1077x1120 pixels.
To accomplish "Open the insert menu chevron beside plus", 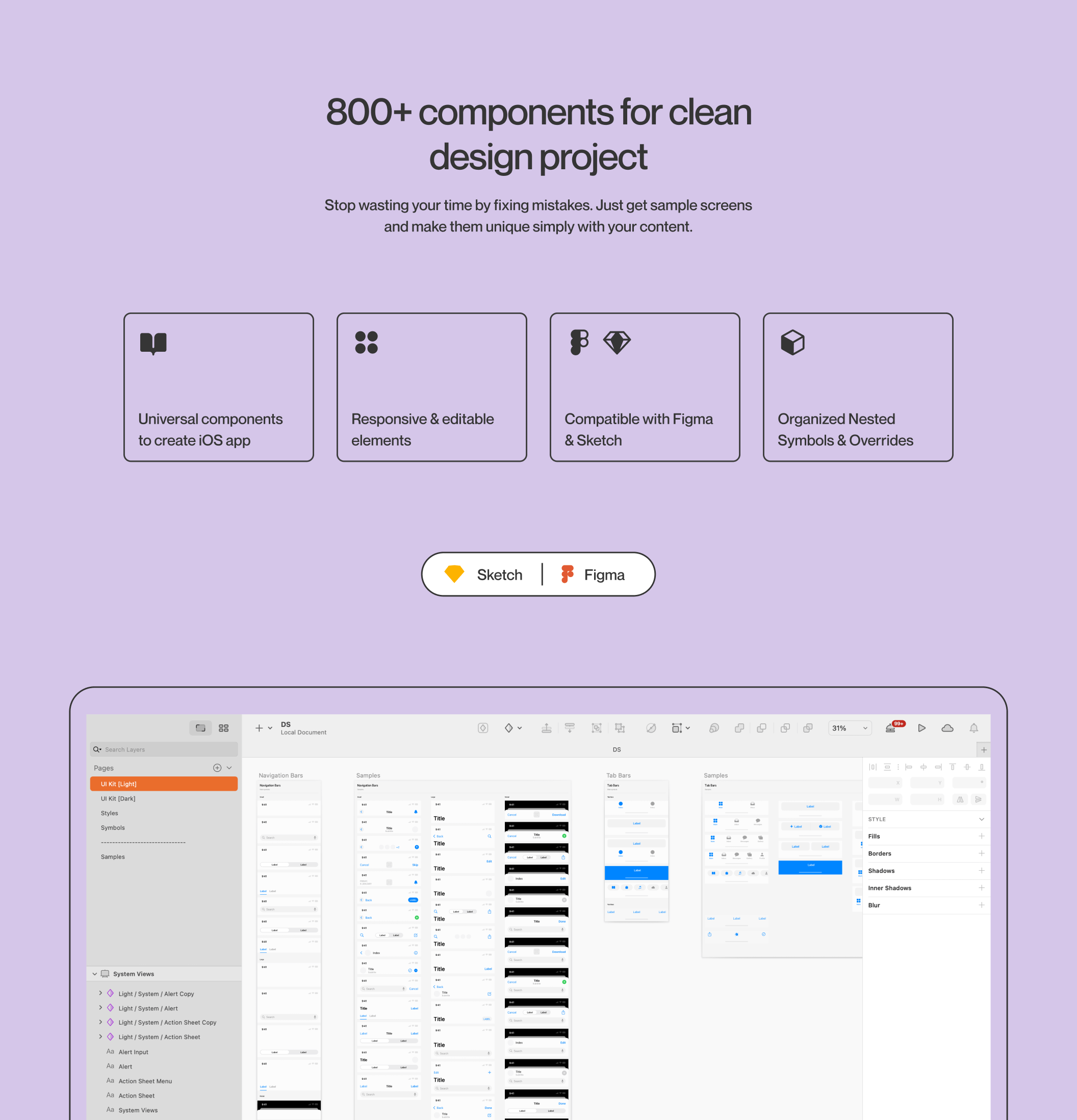I will tap(270, 728).
